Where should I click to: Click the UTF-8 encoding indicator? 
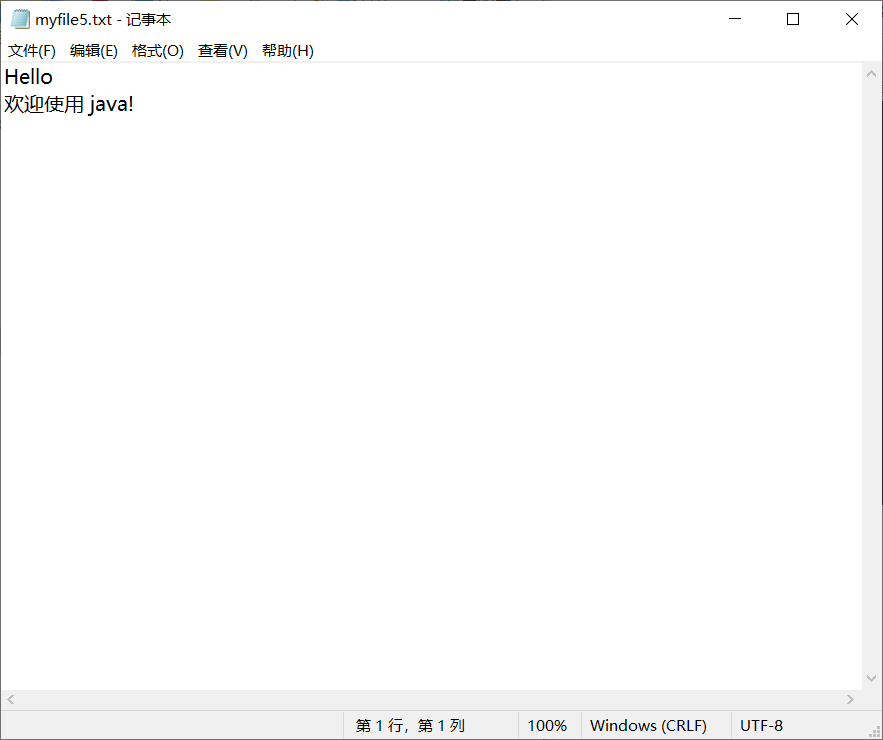760,725
